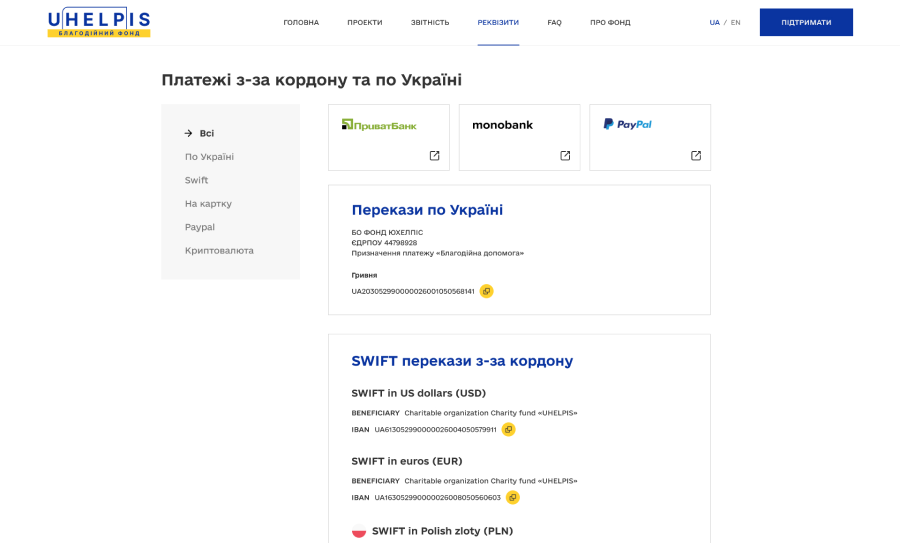Open the Звітність menu item
This screenshot has width=900, height=543.
pos(430,22)
